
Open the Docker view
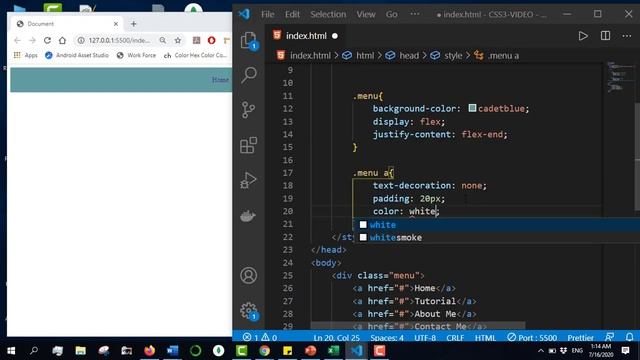pos(248,216)
